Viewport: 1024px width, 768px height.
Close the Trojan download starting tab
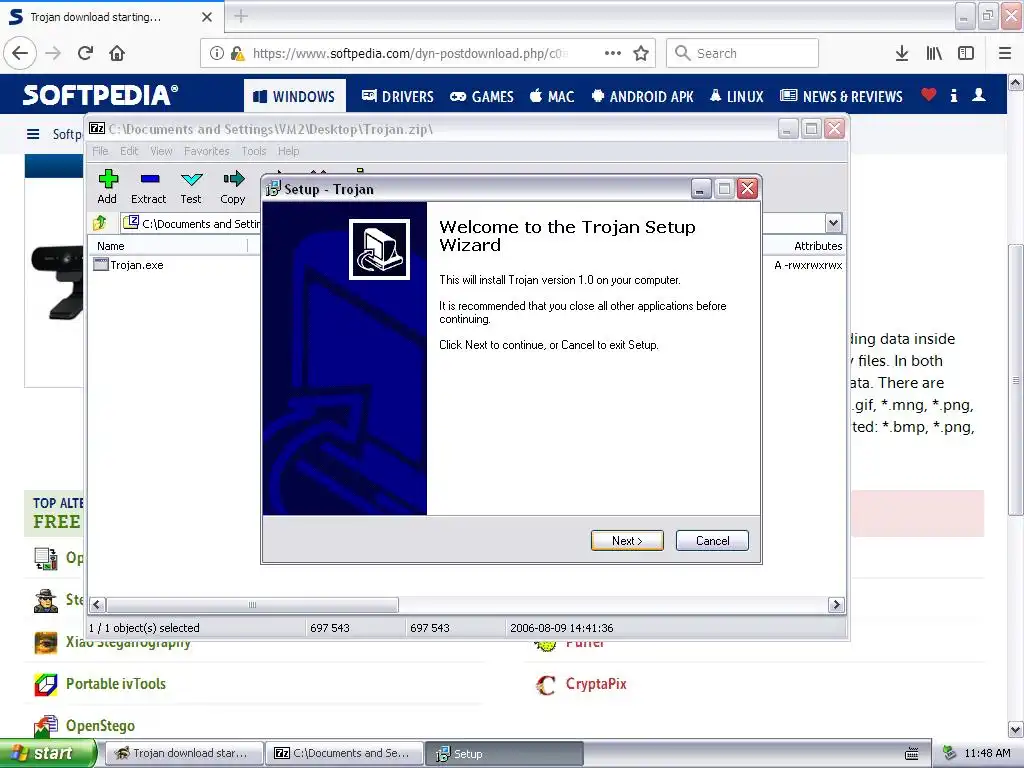[206, 17]
